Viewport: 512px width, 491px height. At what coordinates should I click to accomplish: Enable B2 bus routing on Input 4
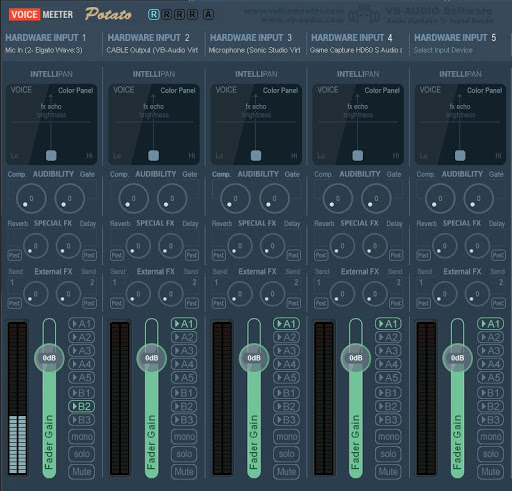[388, 406]
